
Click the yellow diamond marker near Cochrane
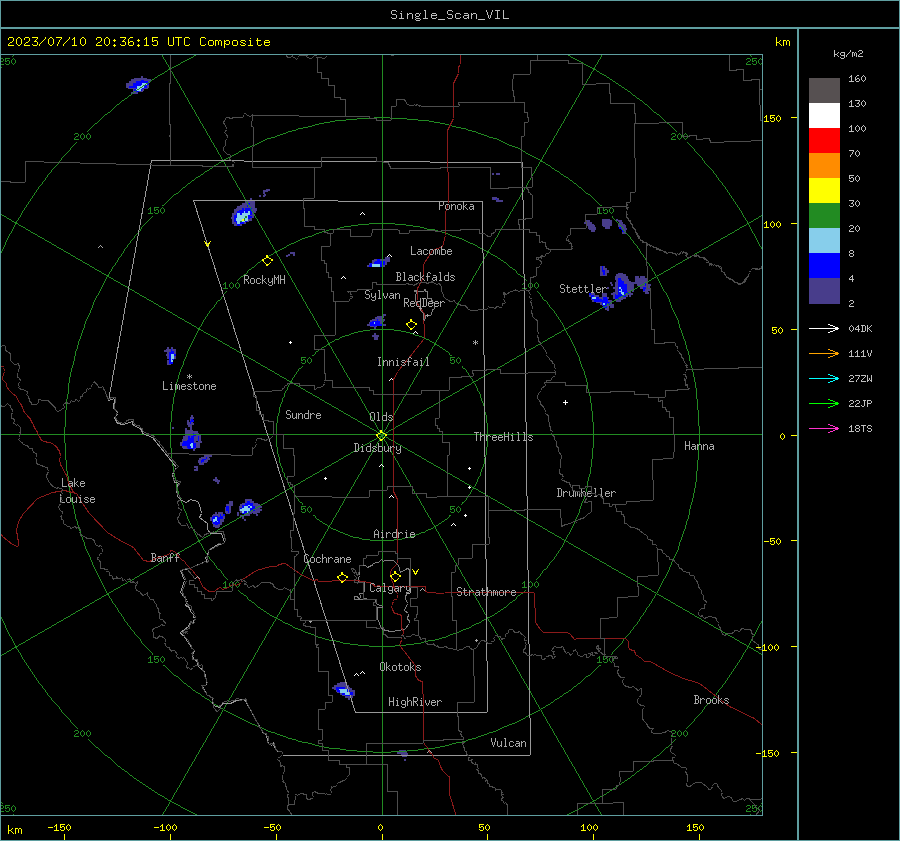342,577
